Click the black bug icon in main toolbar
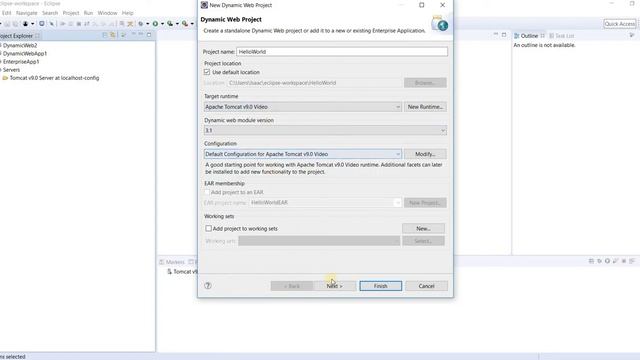Image resolution: width=640 pixels, height=360 pixels. 25,24
